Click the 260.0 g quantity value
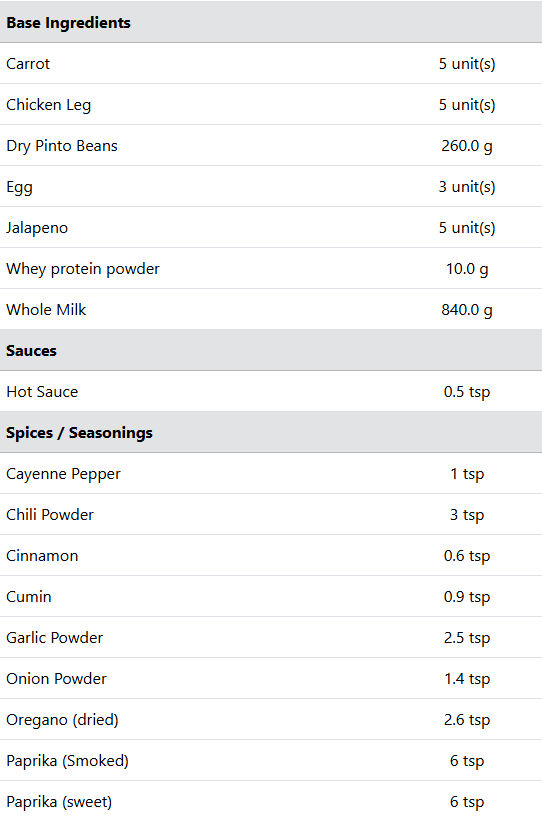Viewport: 542px width, 821px height. pos(467,146)
